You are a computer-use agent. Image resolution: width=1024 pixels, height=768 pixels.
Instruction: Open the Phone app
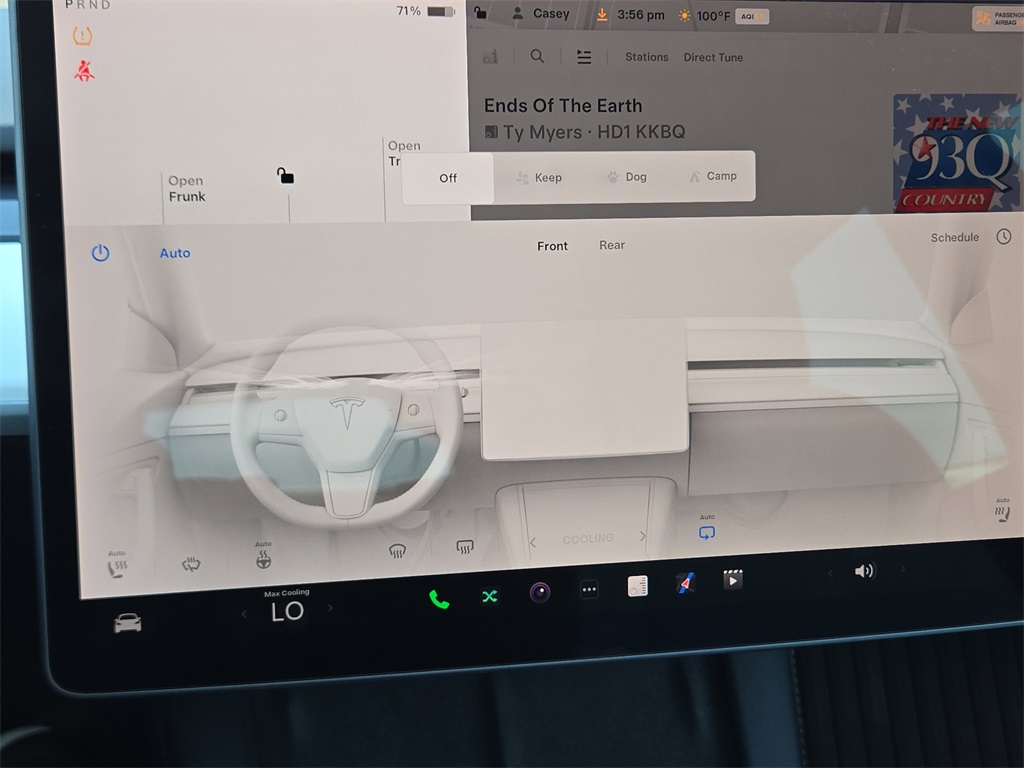point(439,599)
